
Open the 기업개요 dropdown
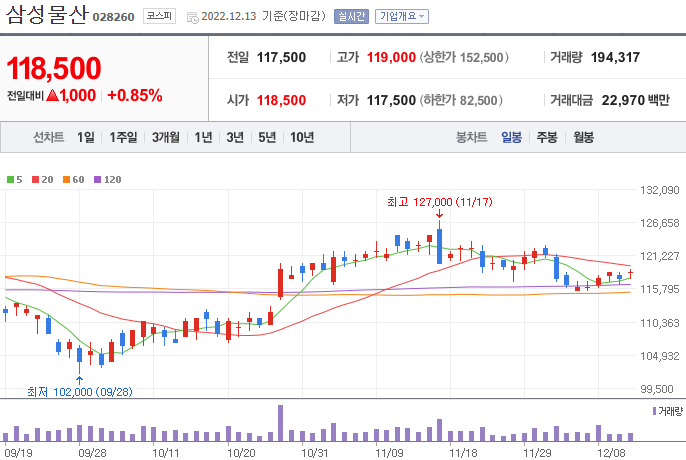(402, 17)
